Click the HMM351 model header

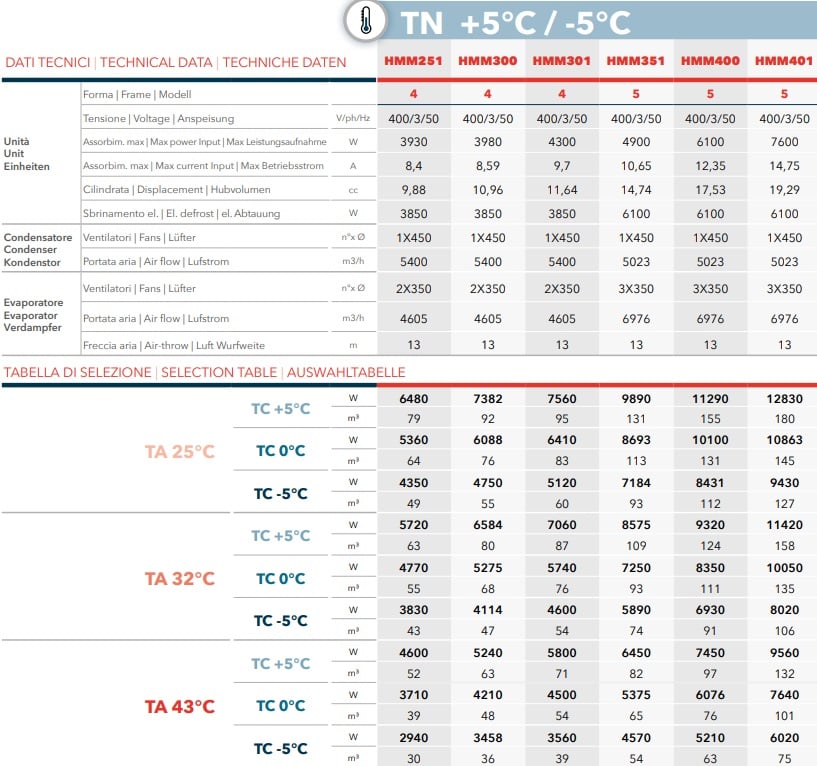[636, 61]
